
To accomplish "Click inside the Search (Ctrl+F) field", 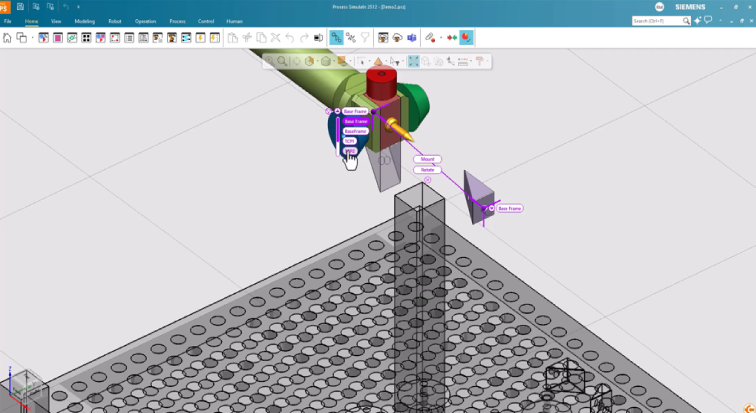I will pyautogui.click(x=652, y=20).
